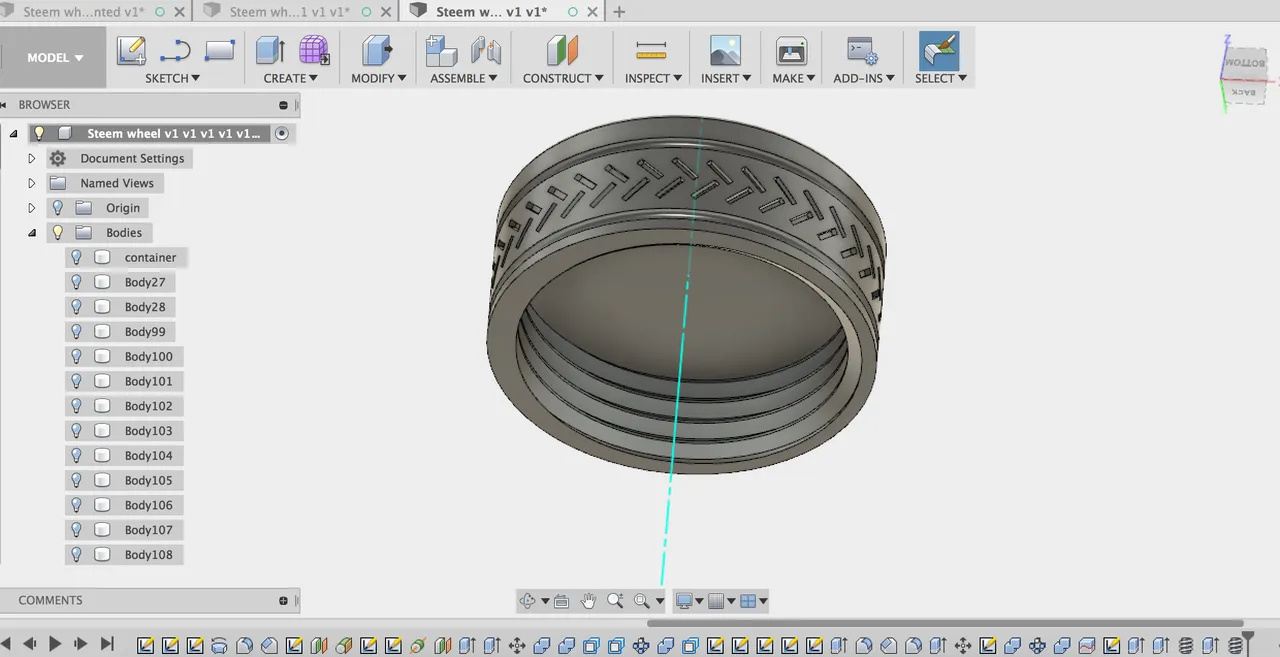Expand the Named Views tree node
The image size is (1280, 657).
32,183
